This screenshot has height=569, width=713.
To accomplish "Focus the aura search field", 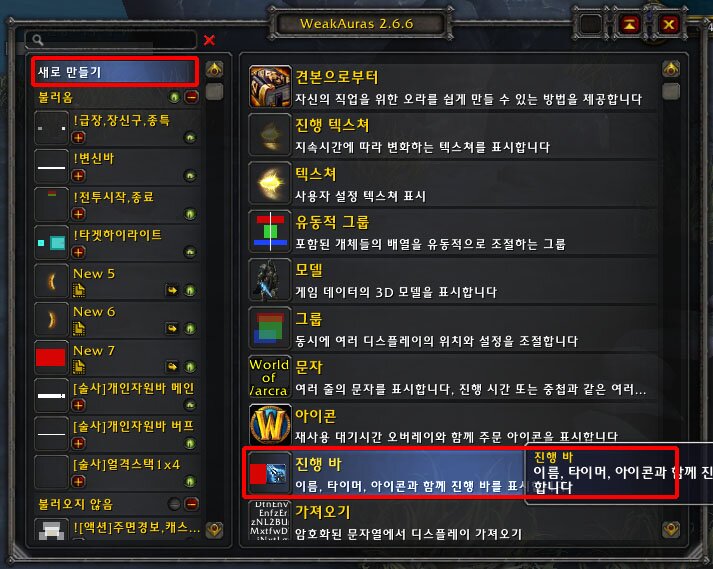I will point(111,40).
